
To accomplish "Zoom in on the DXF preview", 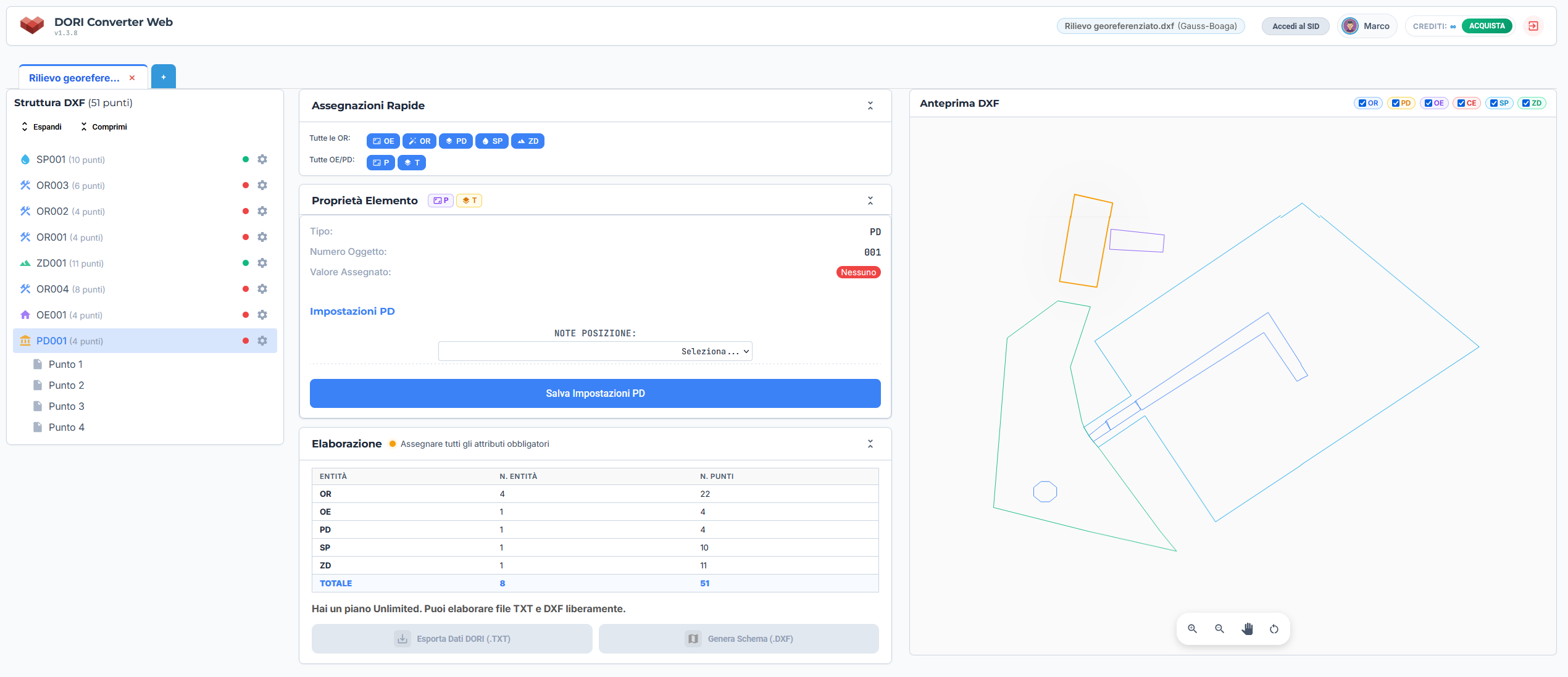I will pos(1192,629).
